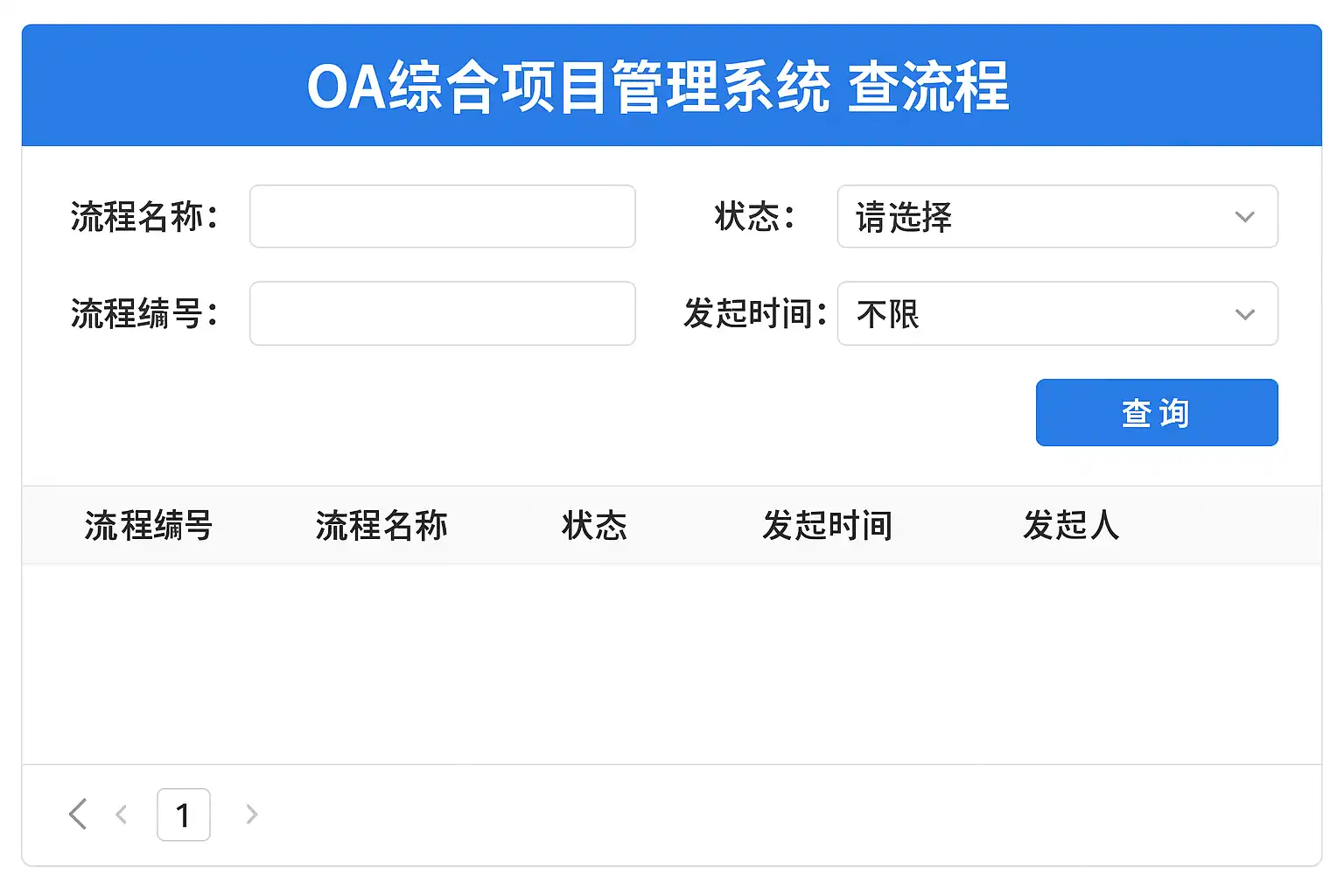Click the 发起人 table column header
The image size is (1344, 896).
pos(1071,526)
